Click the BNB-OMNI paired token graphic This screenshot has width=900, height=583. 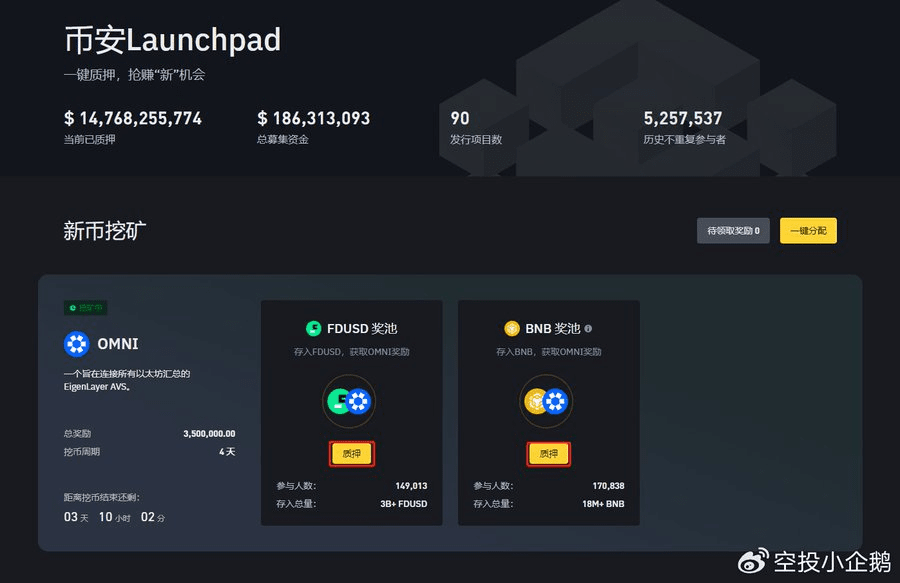coord(546,401)
